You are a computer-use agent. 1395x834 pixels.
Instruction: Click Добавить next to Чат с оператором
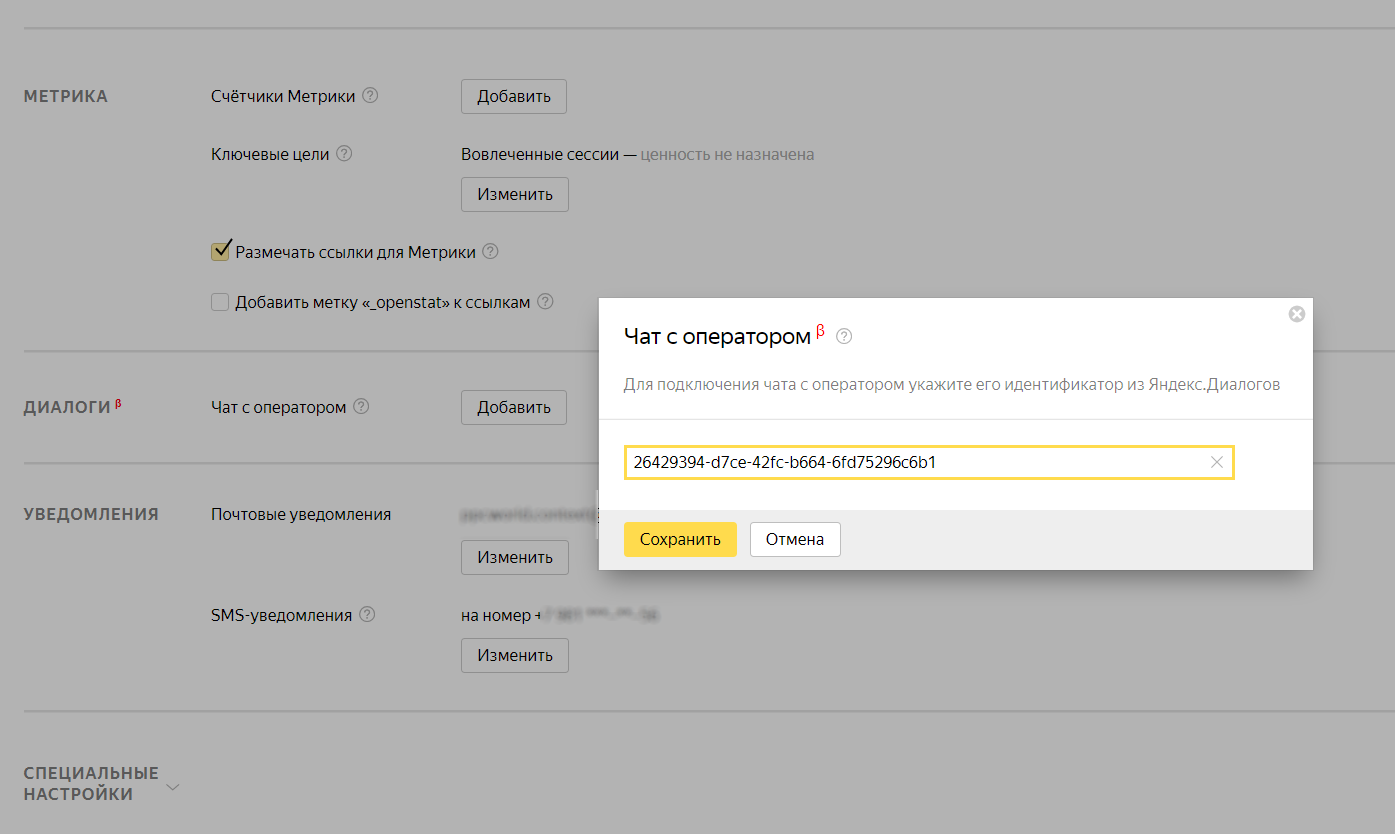point(513,408)
